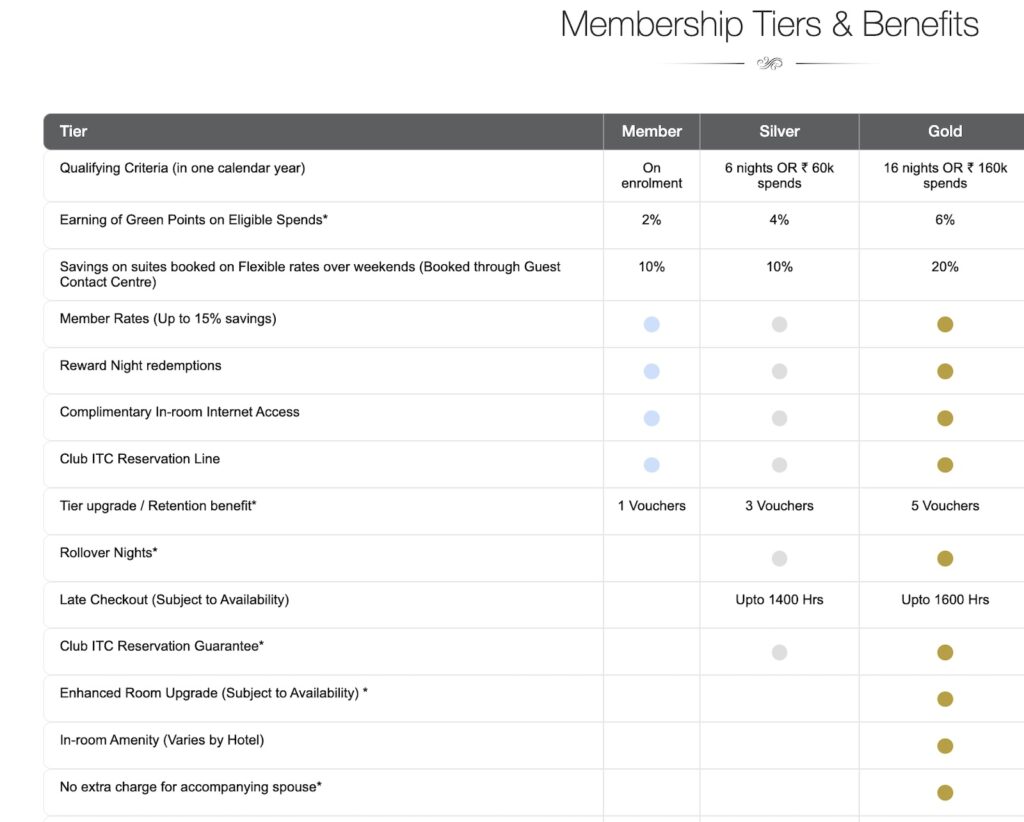1024x822 pixels.
Task: Select the Silver column header
Action: click(779, 131)
